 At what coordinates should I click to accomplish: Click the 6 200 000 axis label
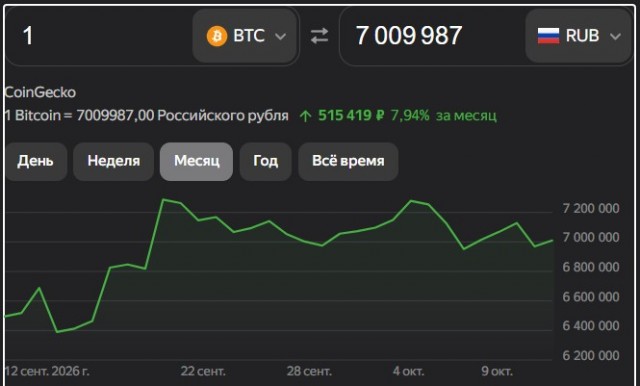click(x=591, y=356)
